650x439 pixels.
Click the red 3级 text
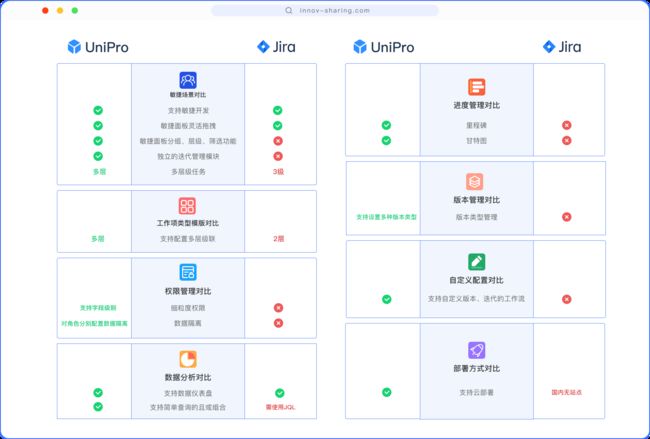(278, 172)
